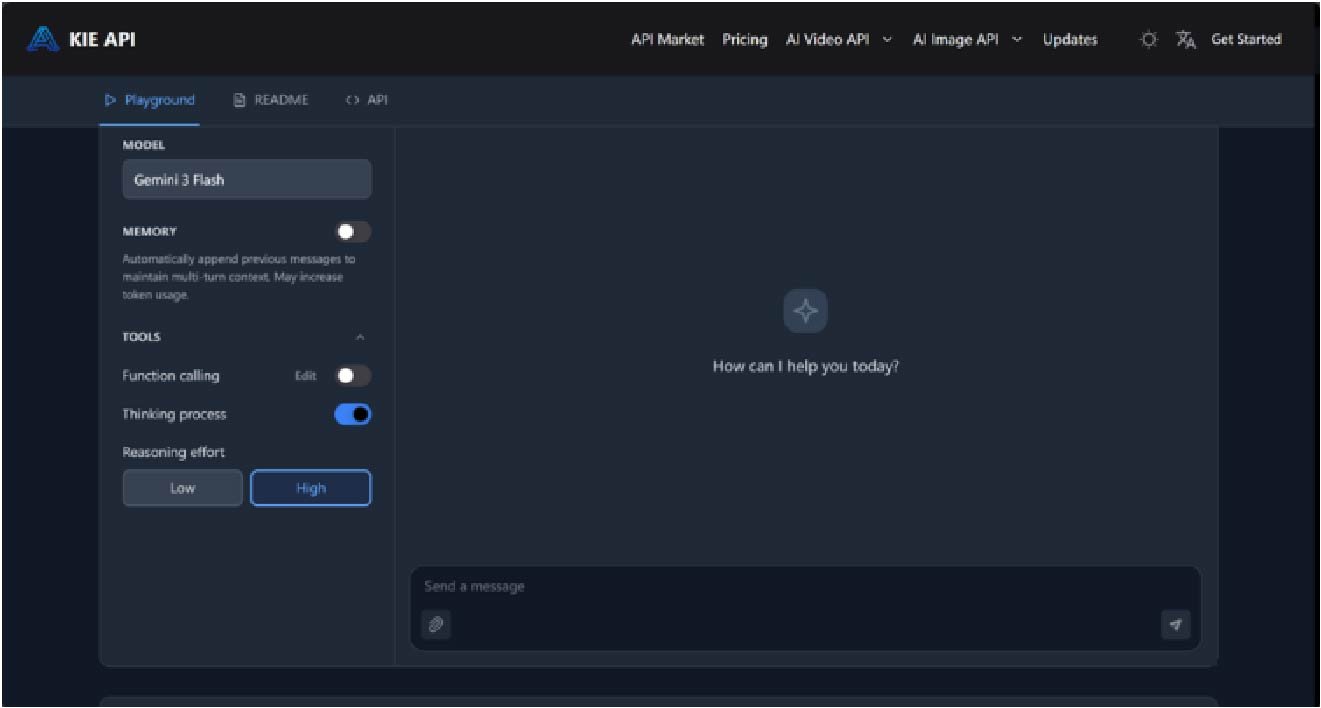
Task: Click the KIE API logo icon
Action: point(43,39)
